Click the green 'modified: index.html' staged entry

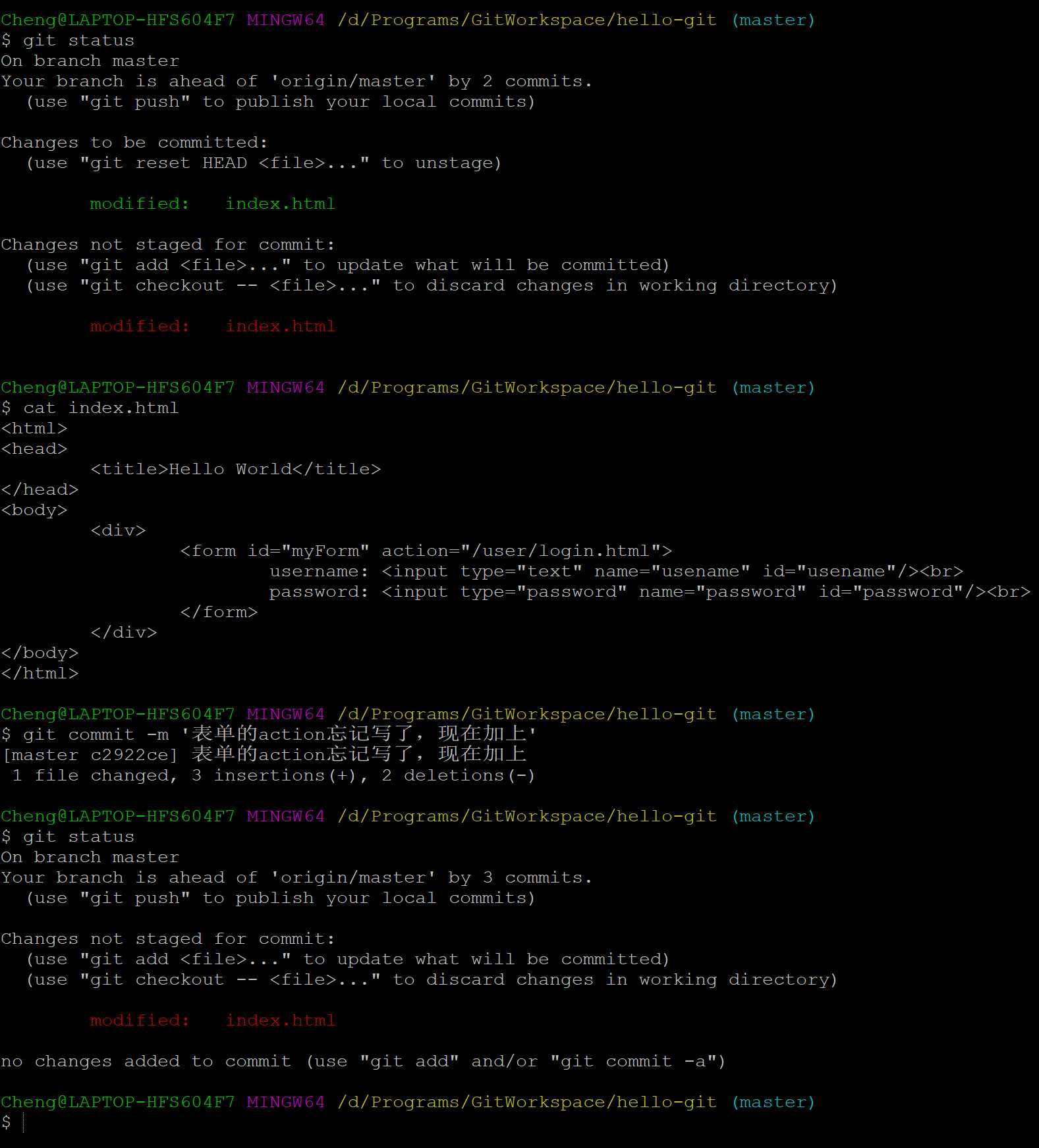point(213,204)
